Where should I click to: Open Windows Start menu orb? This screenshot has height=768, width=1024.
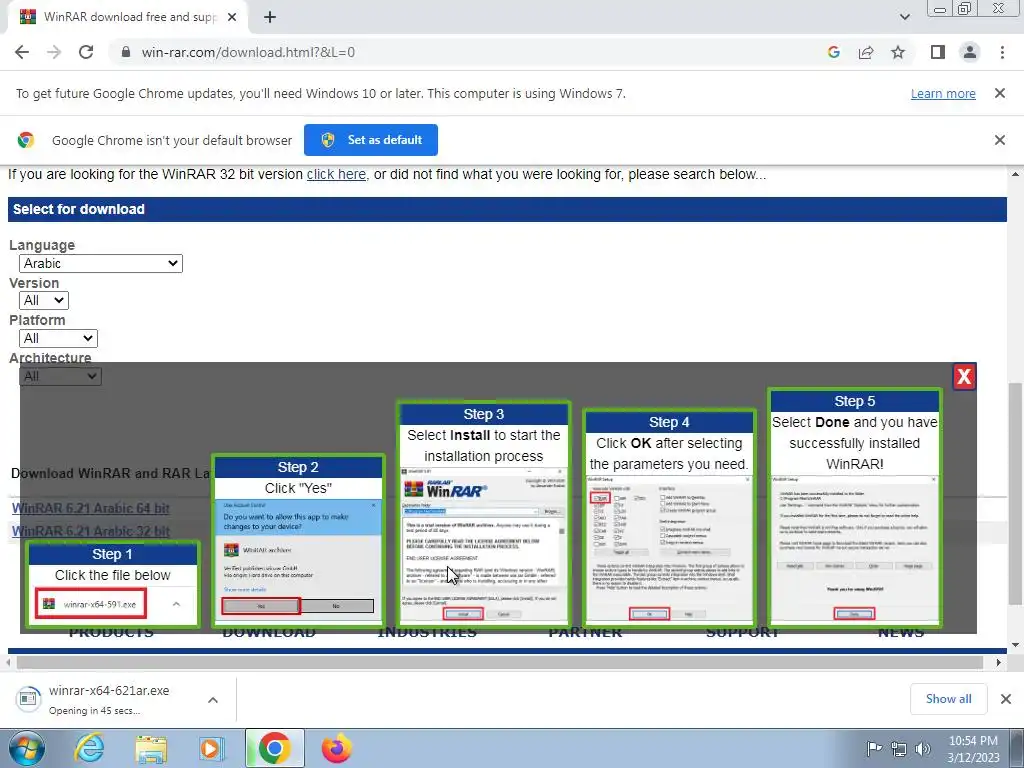26,748
